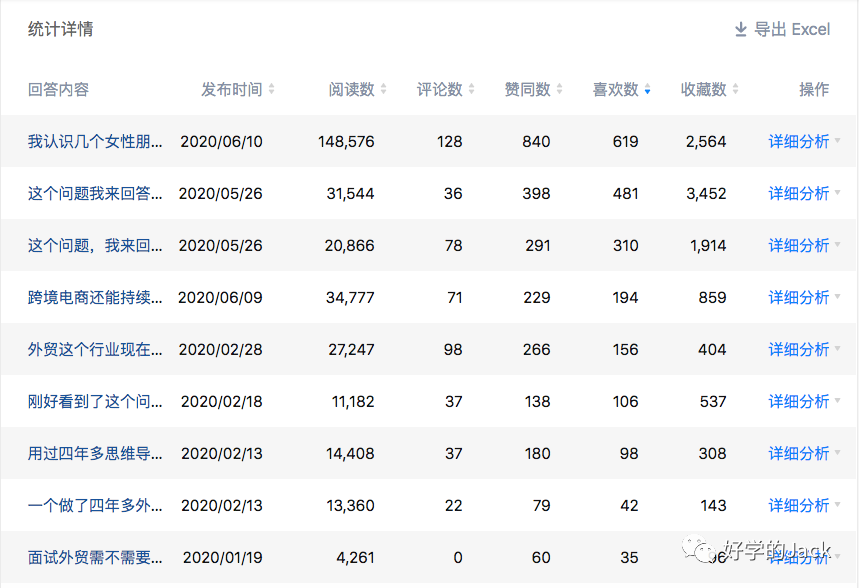
Task: Export statistics with 导出 Excel
Action: pyautogui.click(x=792, y=30)
